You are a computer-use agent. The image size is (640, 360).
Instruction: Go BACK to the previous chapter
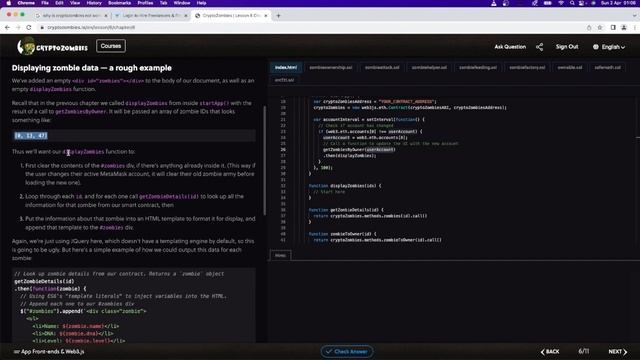[550, 351]
